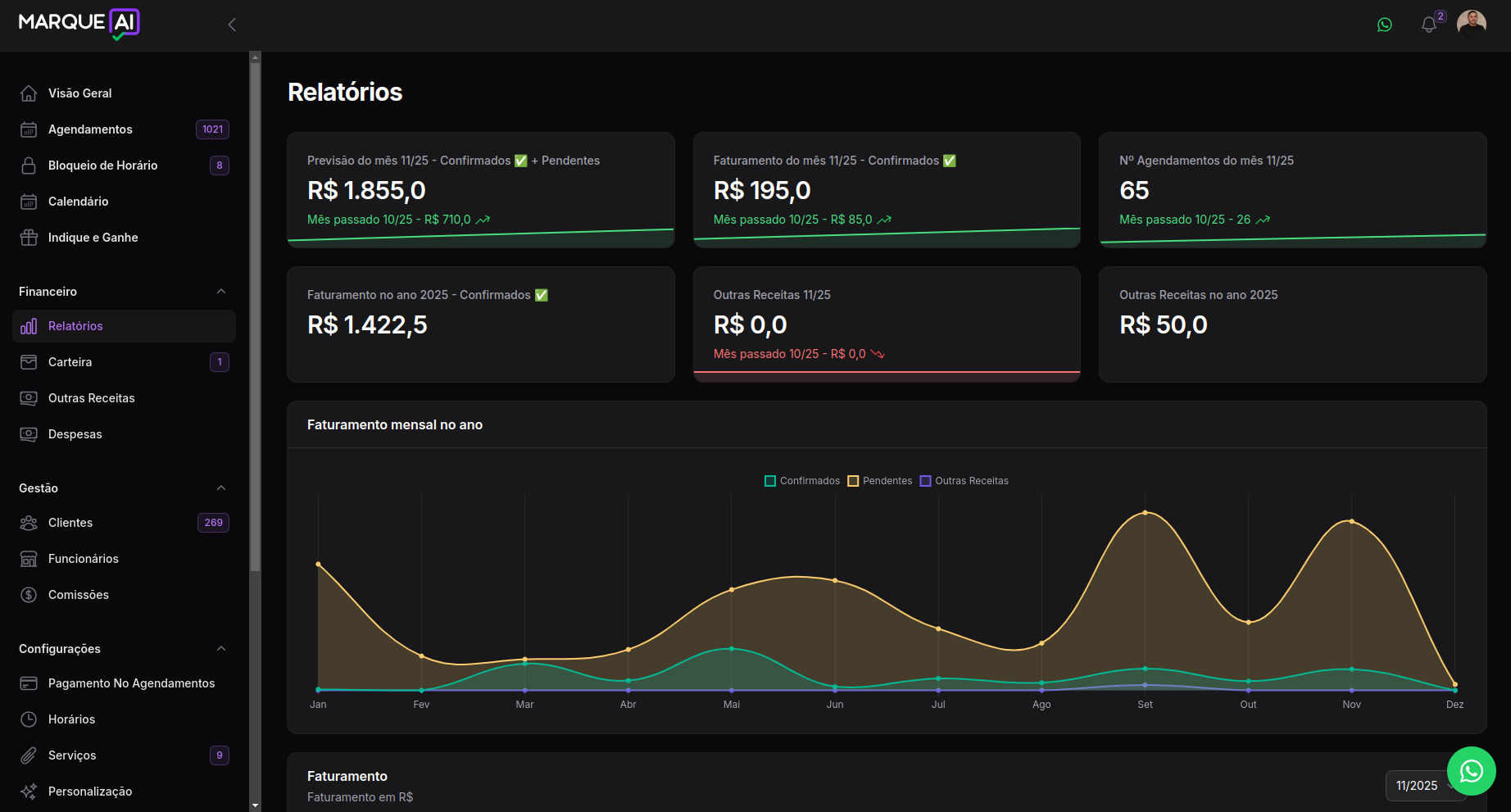Click the WhatsApp icon in top header
The width and height of the screenshot is (1511, 812).
click(1385, 25)
